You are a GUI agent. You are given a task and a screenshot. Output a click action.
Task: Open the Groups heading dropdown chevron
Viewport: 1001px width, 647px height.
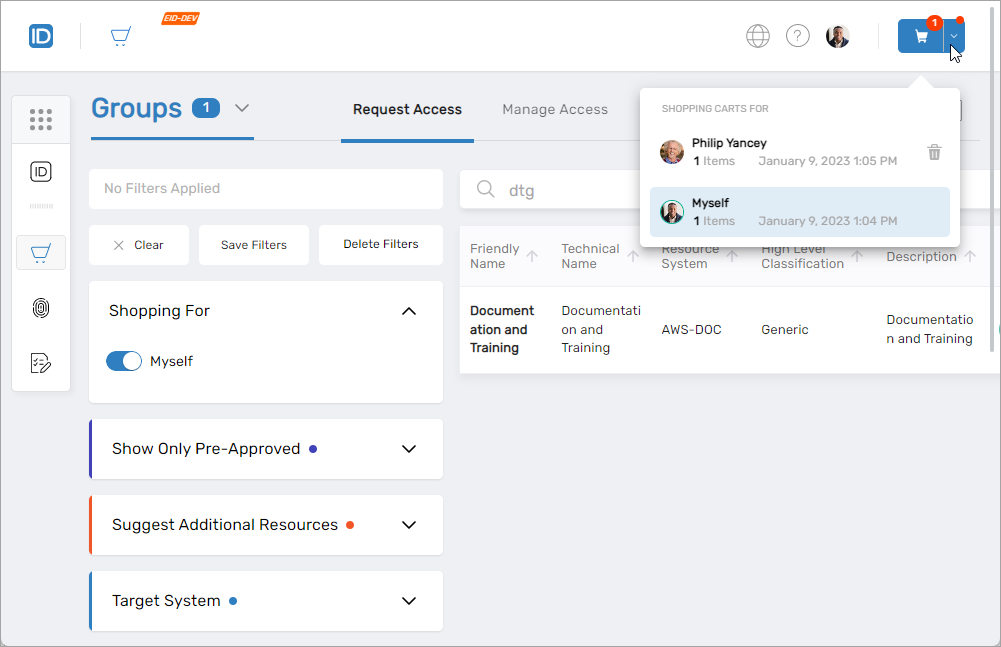[x=241, y=108]
